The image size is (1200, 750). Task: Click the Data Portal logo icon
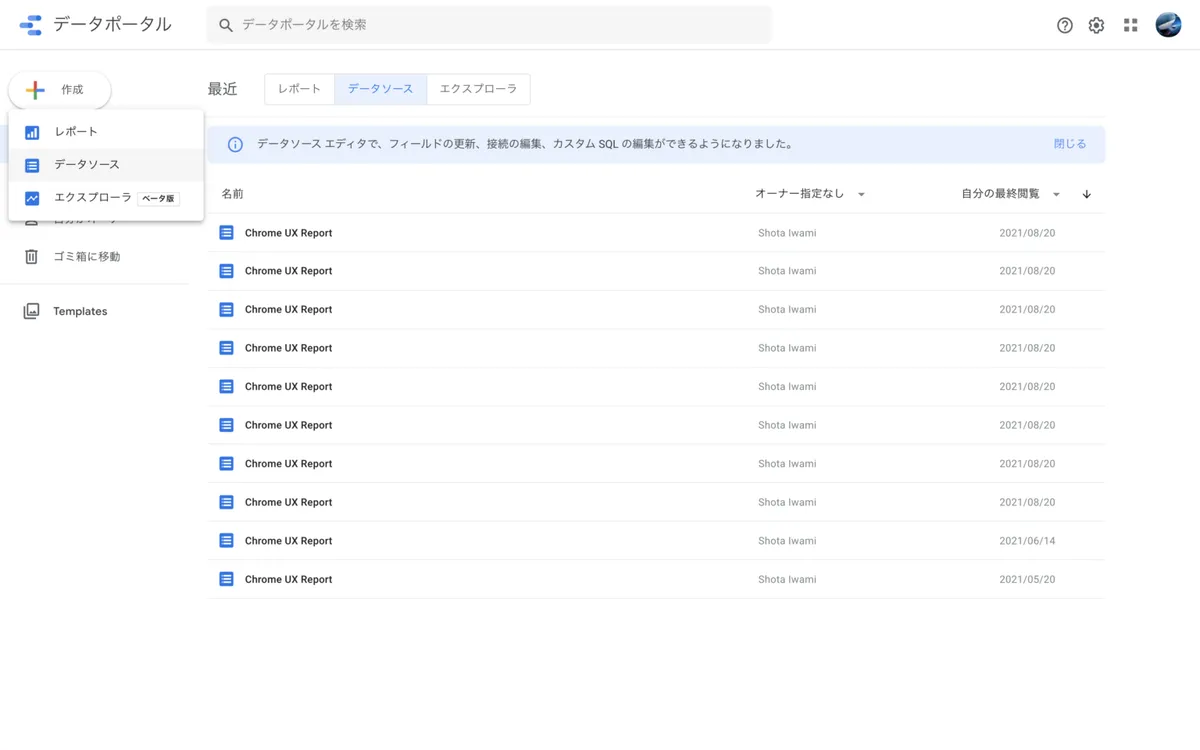click(31, 25)
